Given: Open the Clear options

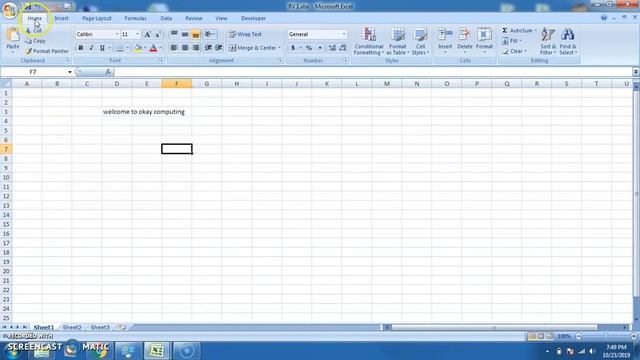Looking at the screenshot, I should [514, 51].
